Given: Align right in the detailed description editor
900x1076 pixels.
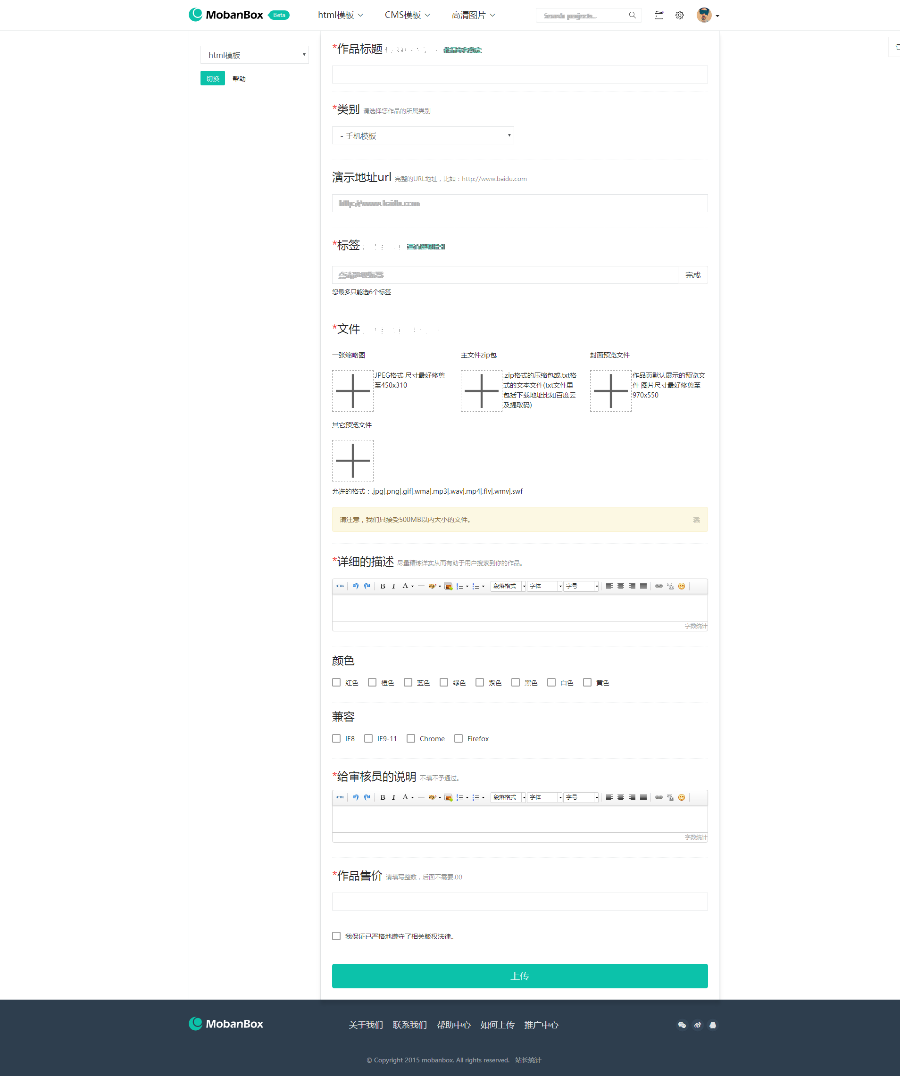Looking at the screenshot, I should tap(632, 586).
